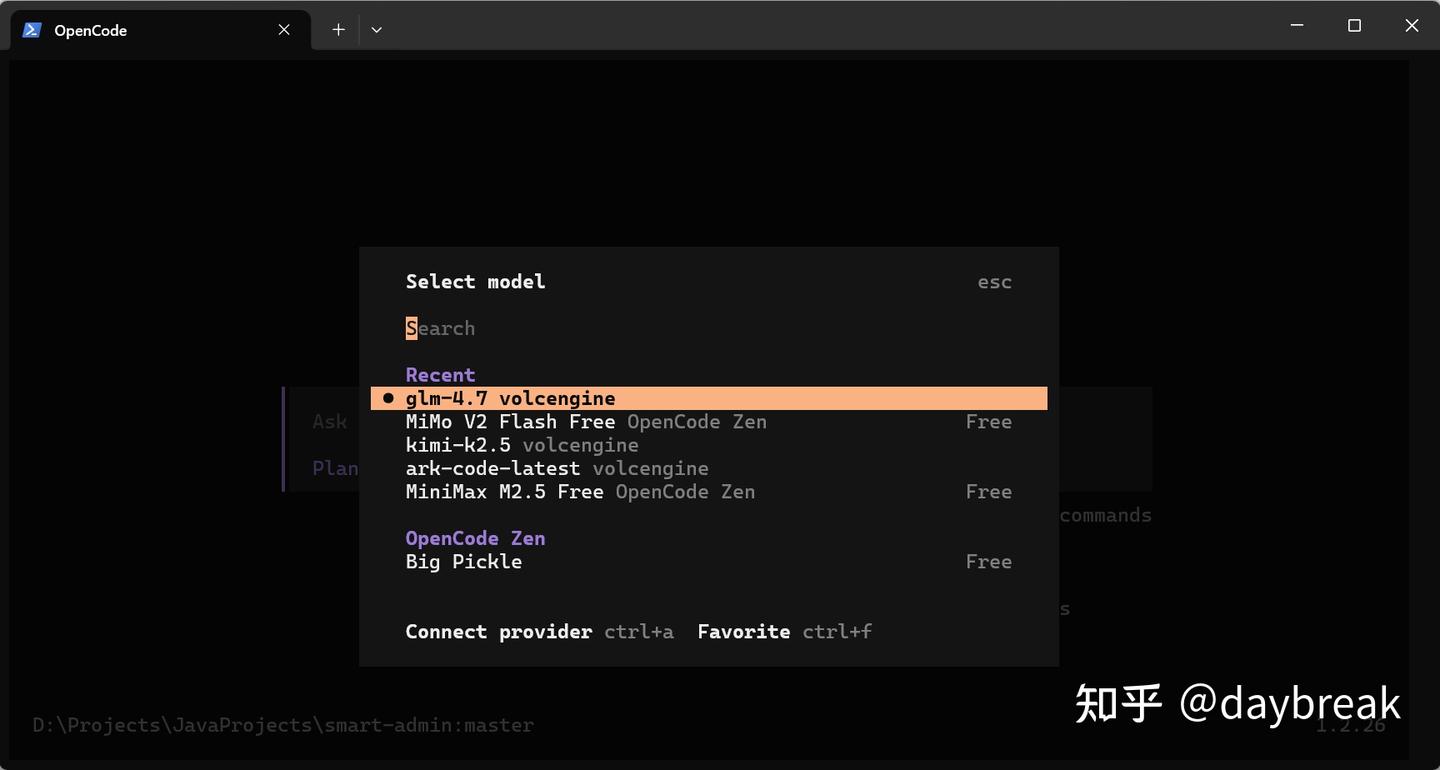Choose MiMo V2 Flash Free model
Image resolution: width=1440 pixels, height=770 pixels.
709,422
